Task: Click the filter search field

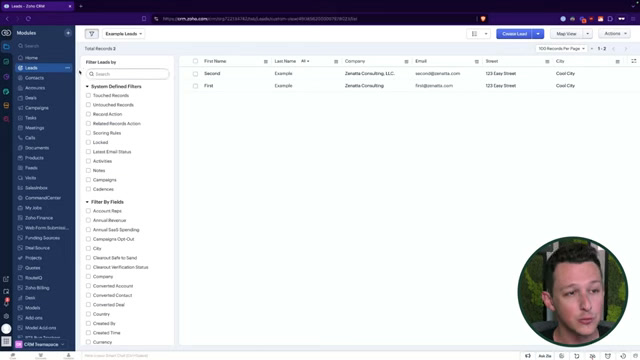Action: point(128,74)
